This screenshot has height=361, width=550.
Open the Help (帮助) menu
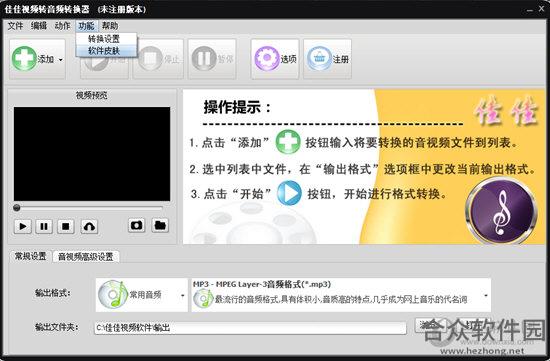(x=110, y=26)
